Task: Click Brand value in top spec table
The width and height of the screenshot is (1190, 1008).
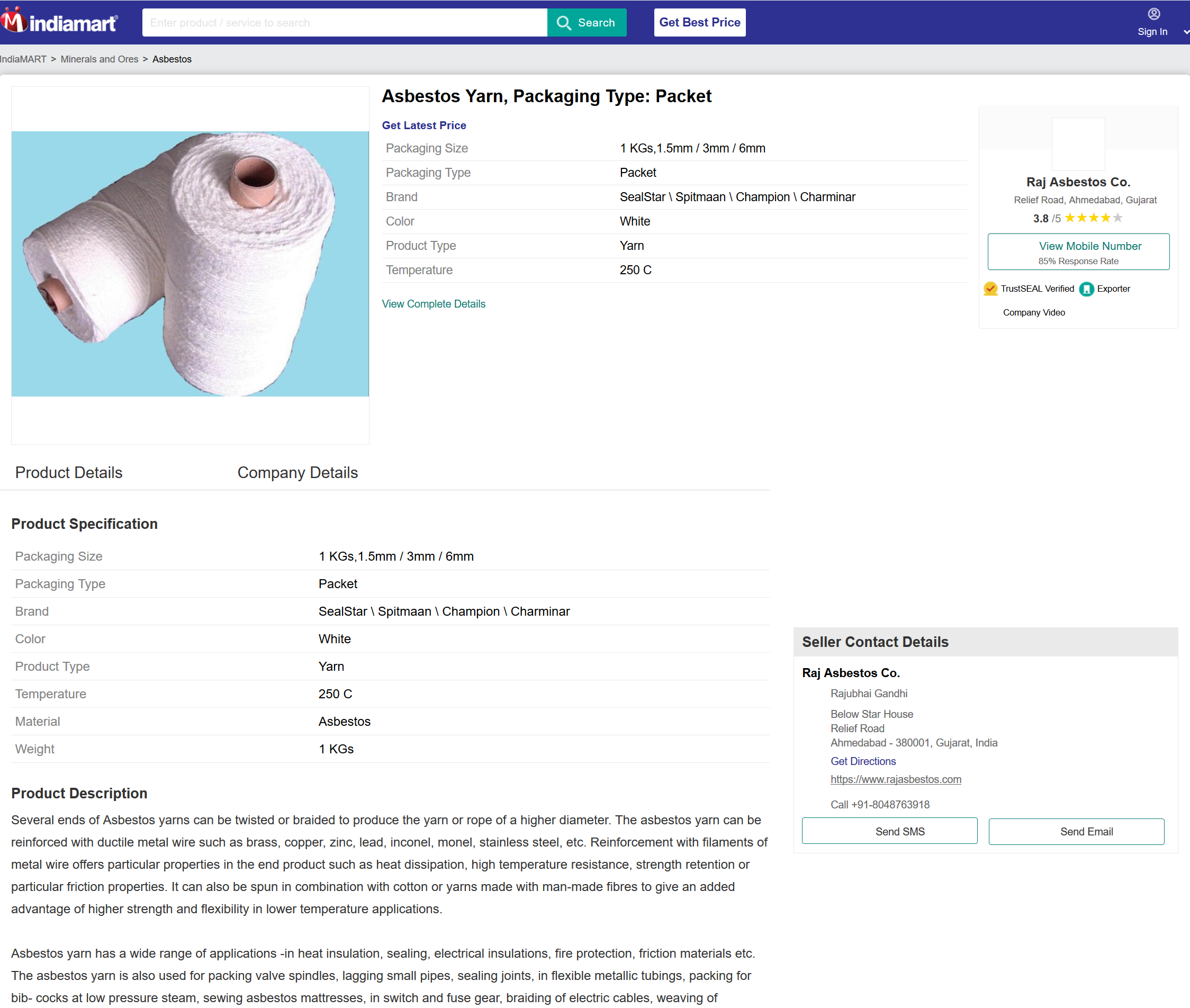Action: click(737, 197)
